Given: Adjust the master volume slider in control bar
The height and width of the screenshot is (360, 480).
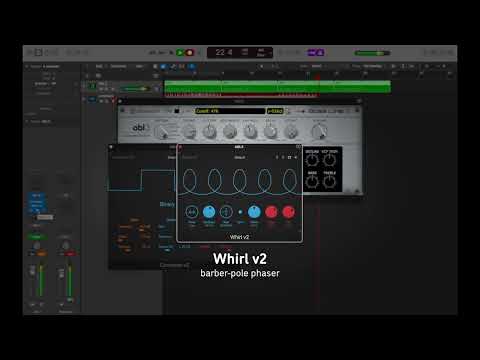Looking at the screenshot, I should click(372, 53).
